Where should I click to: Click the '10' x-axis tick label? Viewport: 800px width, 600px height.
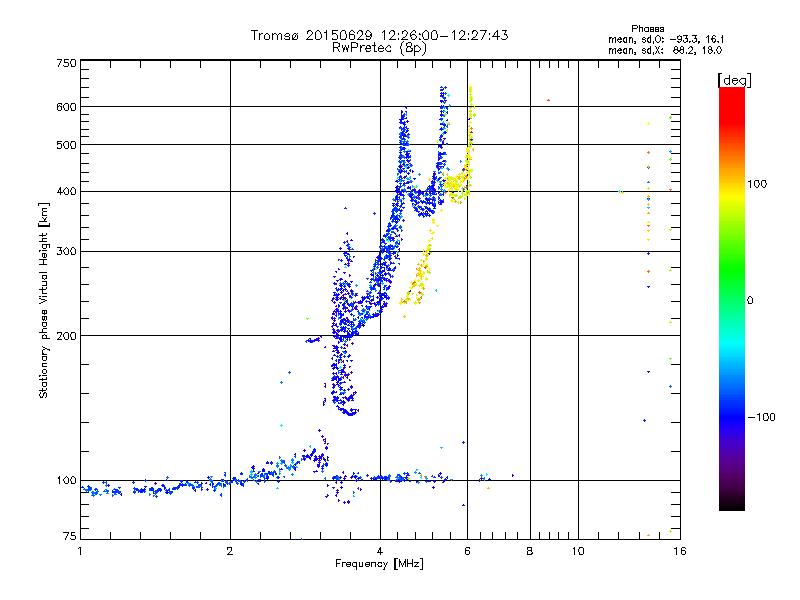click(x=578, y=551)
